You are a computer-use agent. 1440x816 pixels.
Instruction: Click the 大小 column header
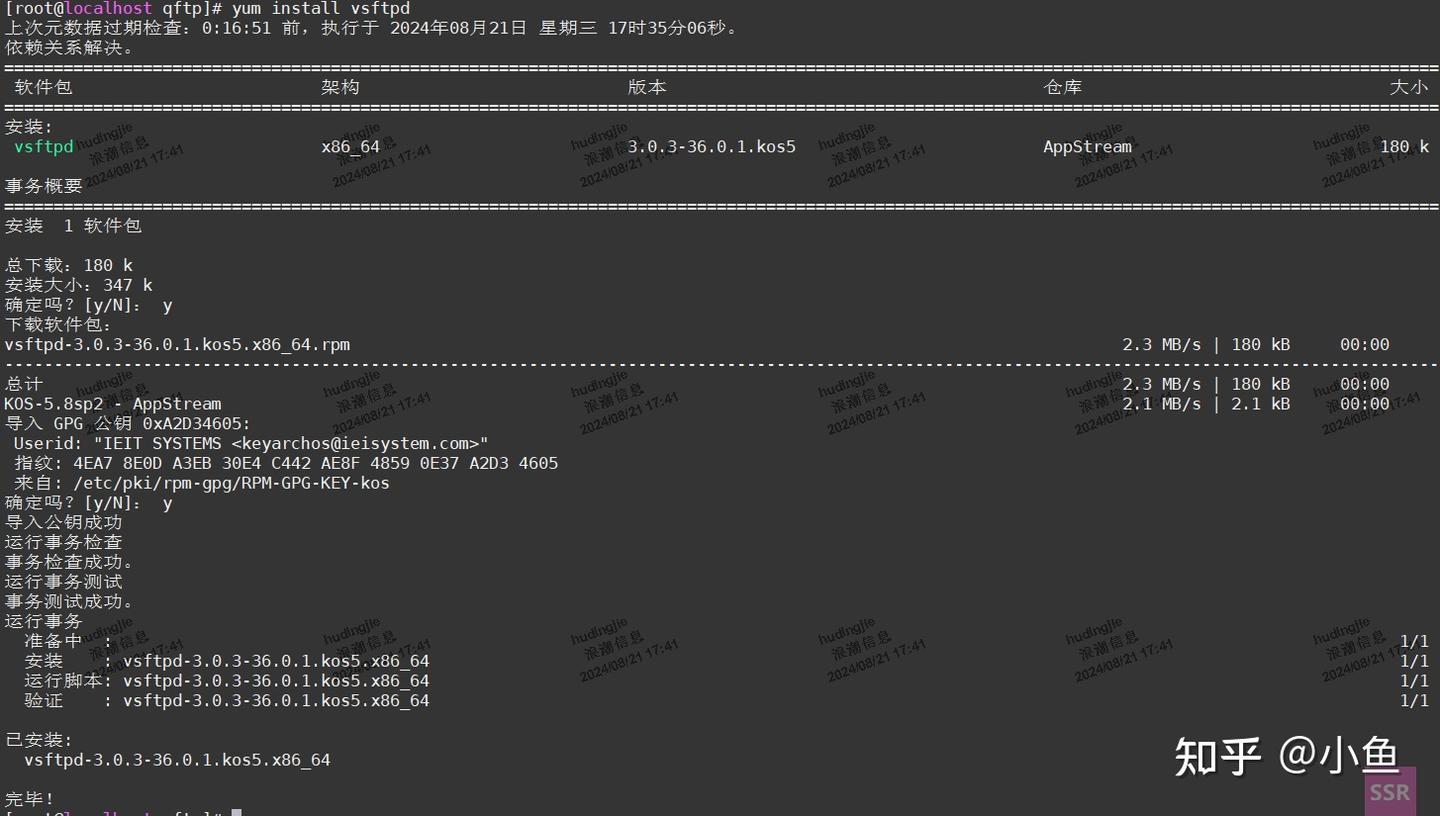1409,87
